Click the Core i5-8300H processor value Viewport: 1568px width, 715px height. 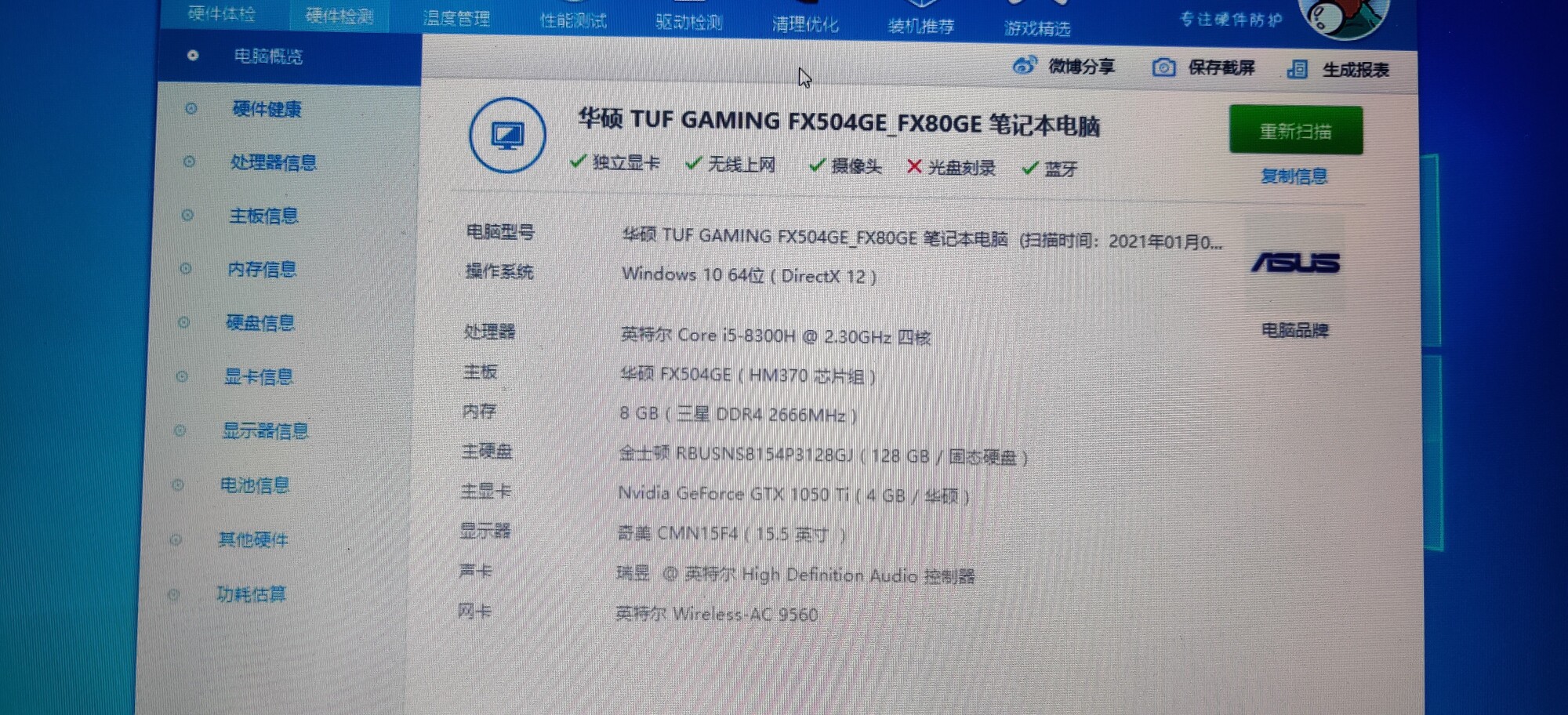[x=776, y=336]
